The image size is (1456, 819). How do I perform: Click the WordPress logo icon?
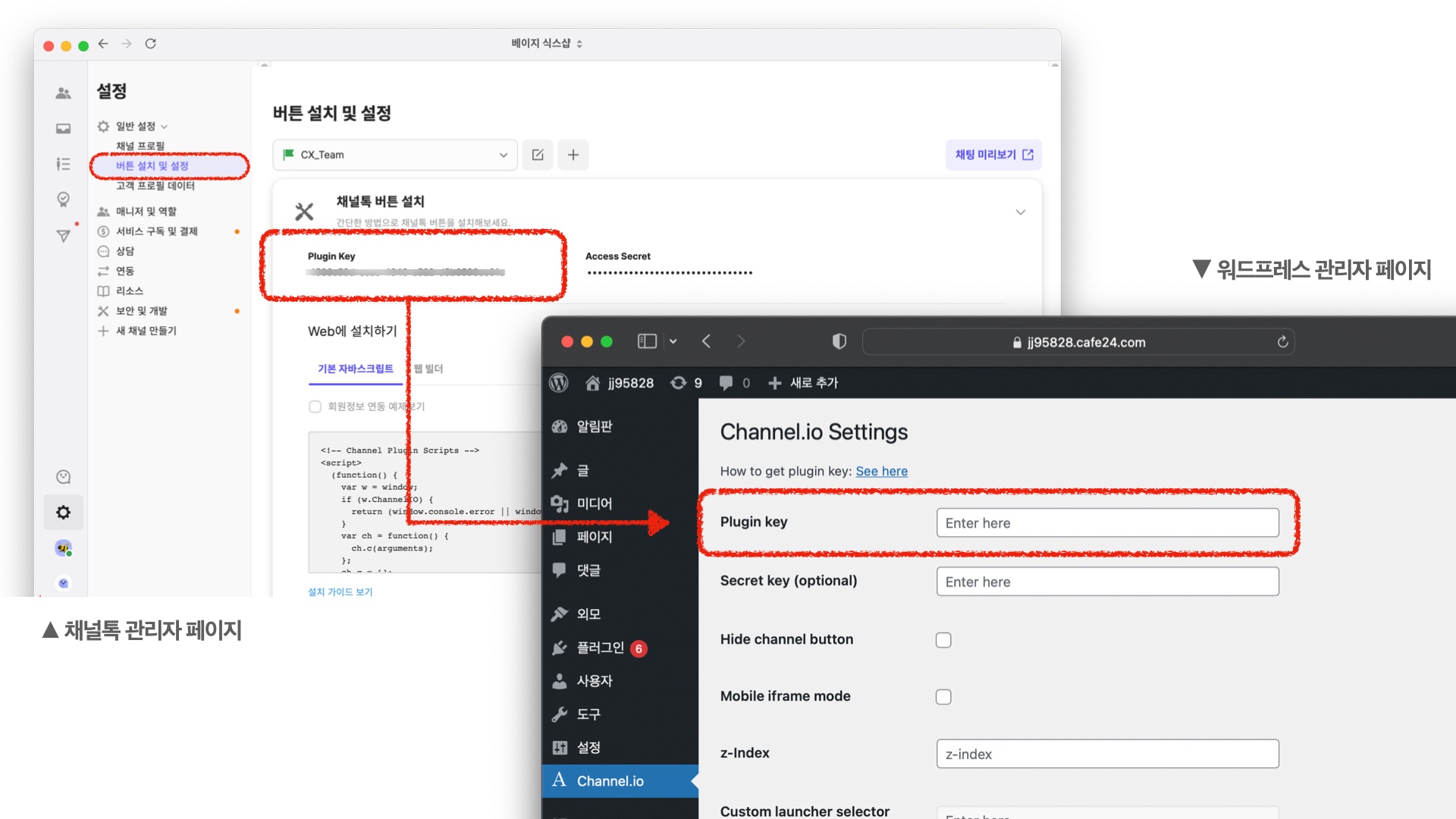pos(559,383)
